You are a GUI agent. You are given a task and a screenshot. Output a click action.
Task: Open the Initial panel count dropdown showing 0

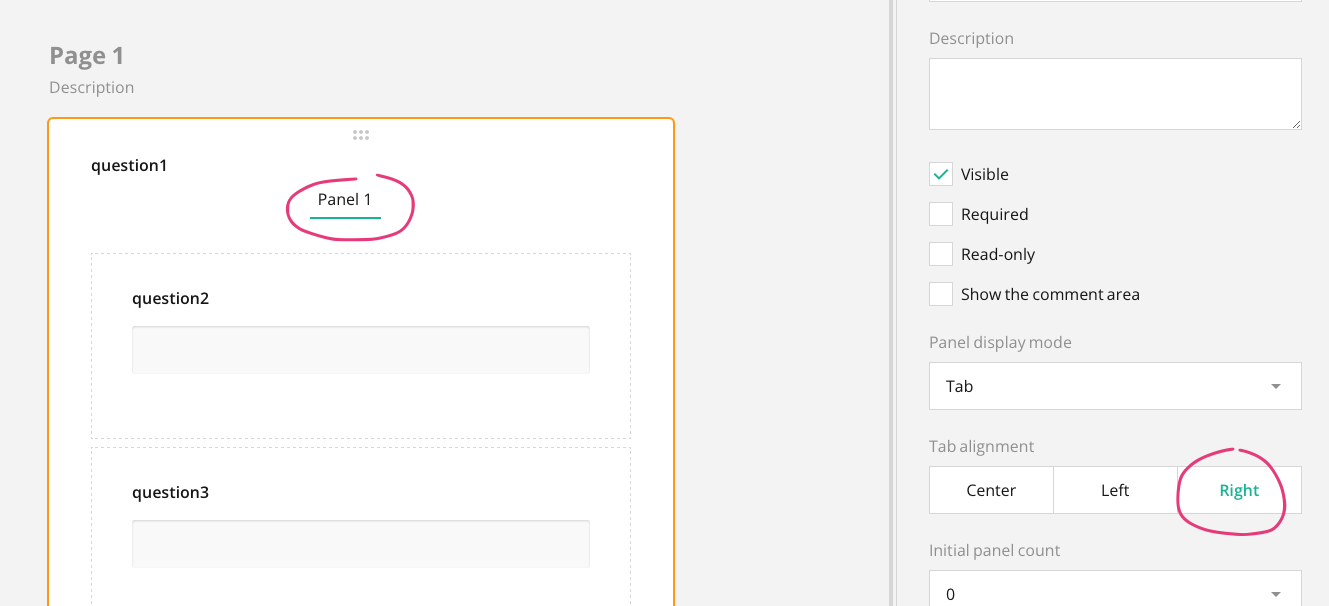[1114, 595]
